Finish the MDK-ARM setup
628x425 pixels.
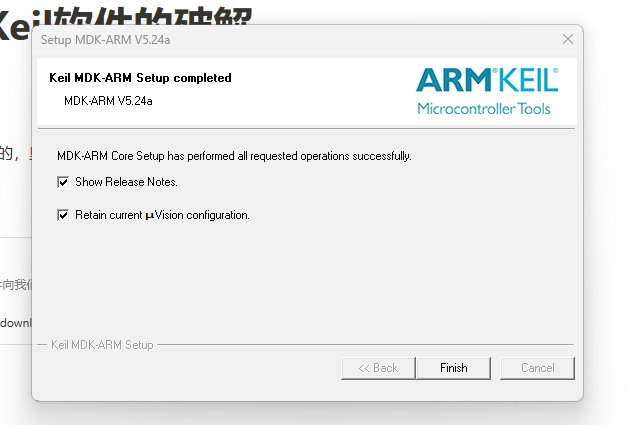click(453, 368)
